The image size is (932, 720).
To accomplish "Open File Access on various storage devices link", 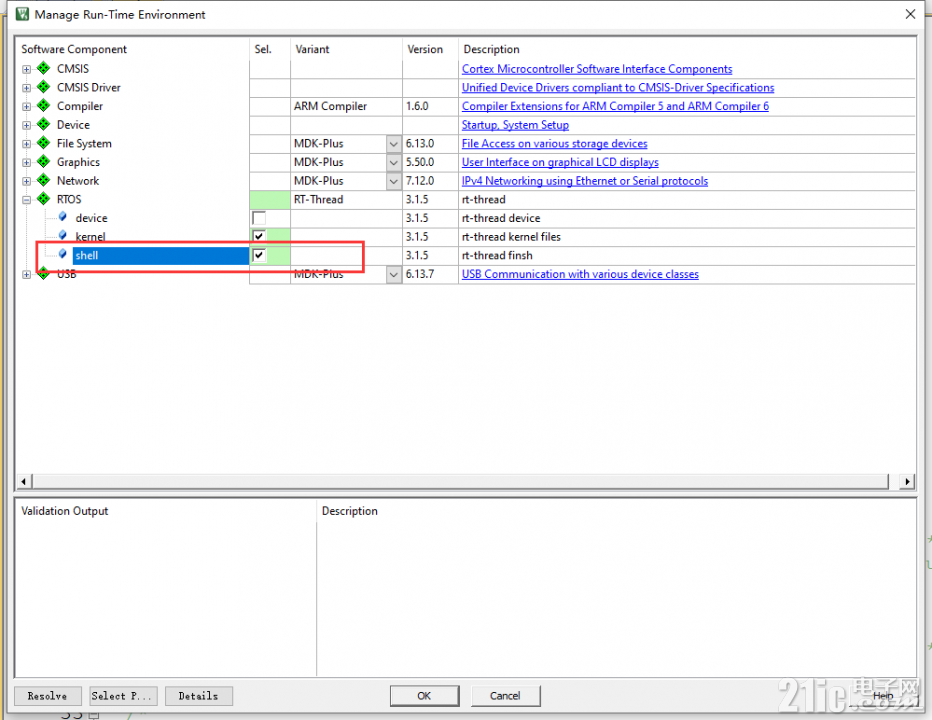I will point(555,143).
